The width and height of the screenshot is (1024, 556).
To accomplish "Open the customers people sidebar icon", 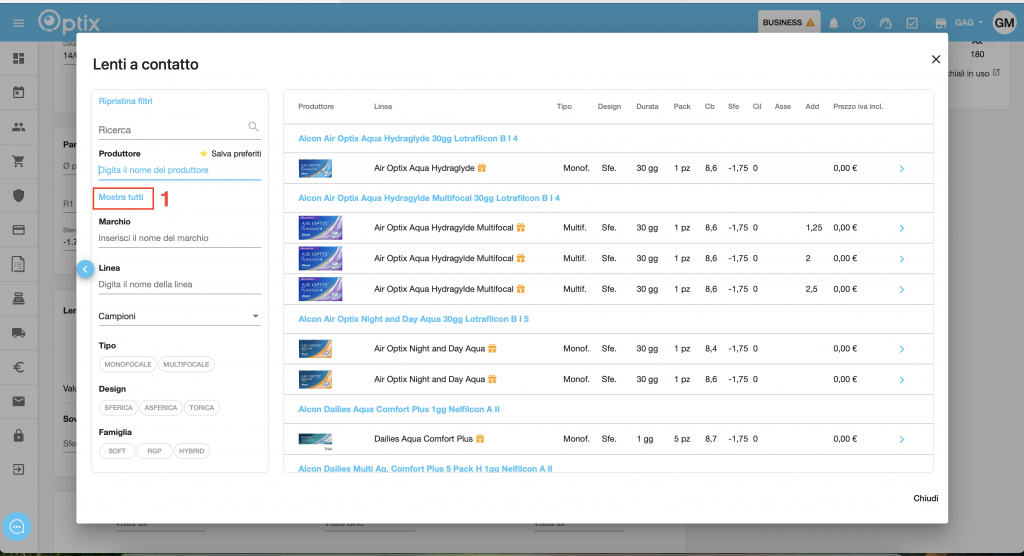I will click(18, 127).
